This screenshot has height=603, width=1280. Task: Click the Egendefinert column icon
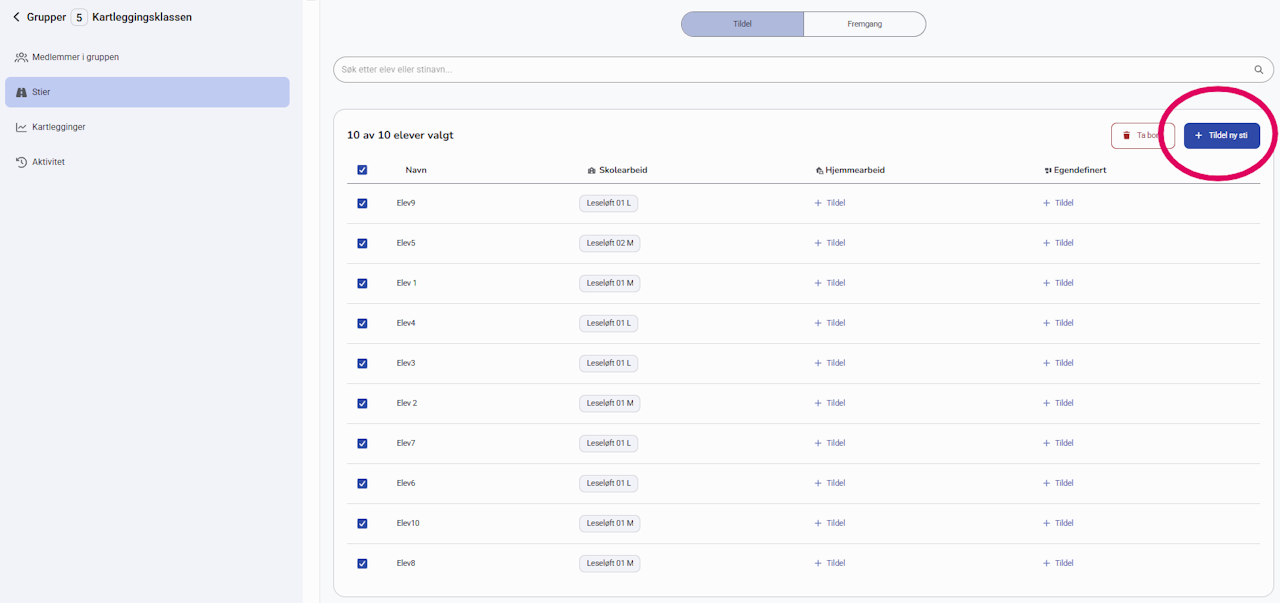pos(1047,170)
